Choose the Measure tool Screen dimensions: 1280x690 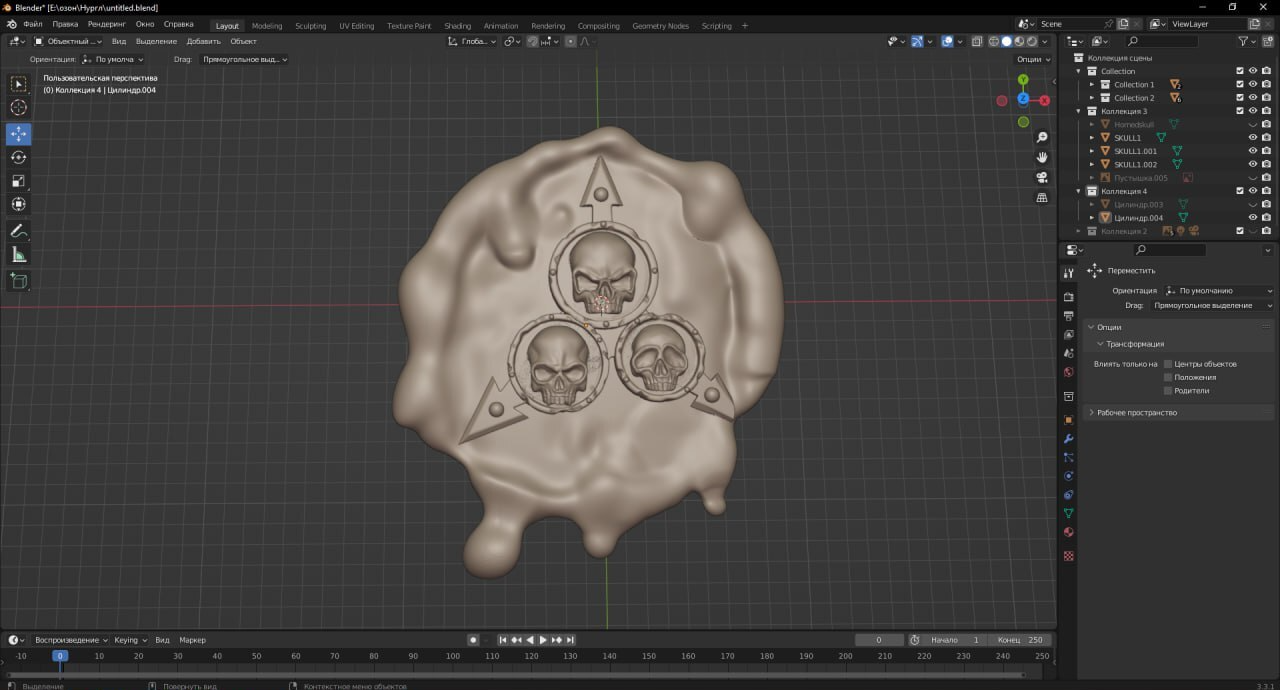pos(19,255)
